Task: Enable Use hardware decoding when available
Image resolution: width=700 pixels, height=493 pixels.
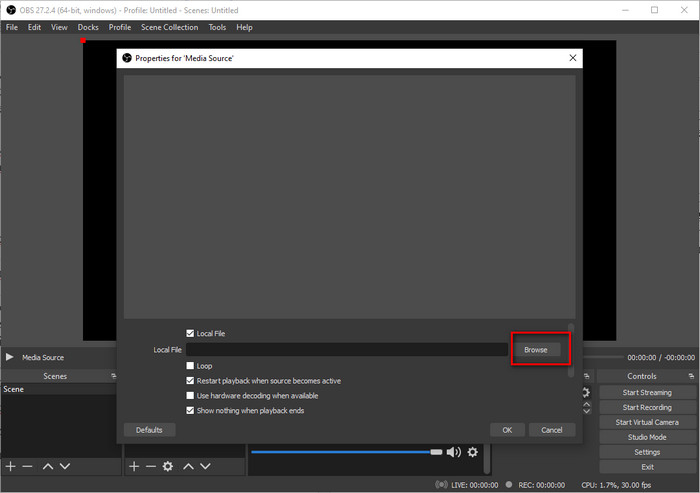Action: click(190, 396)
